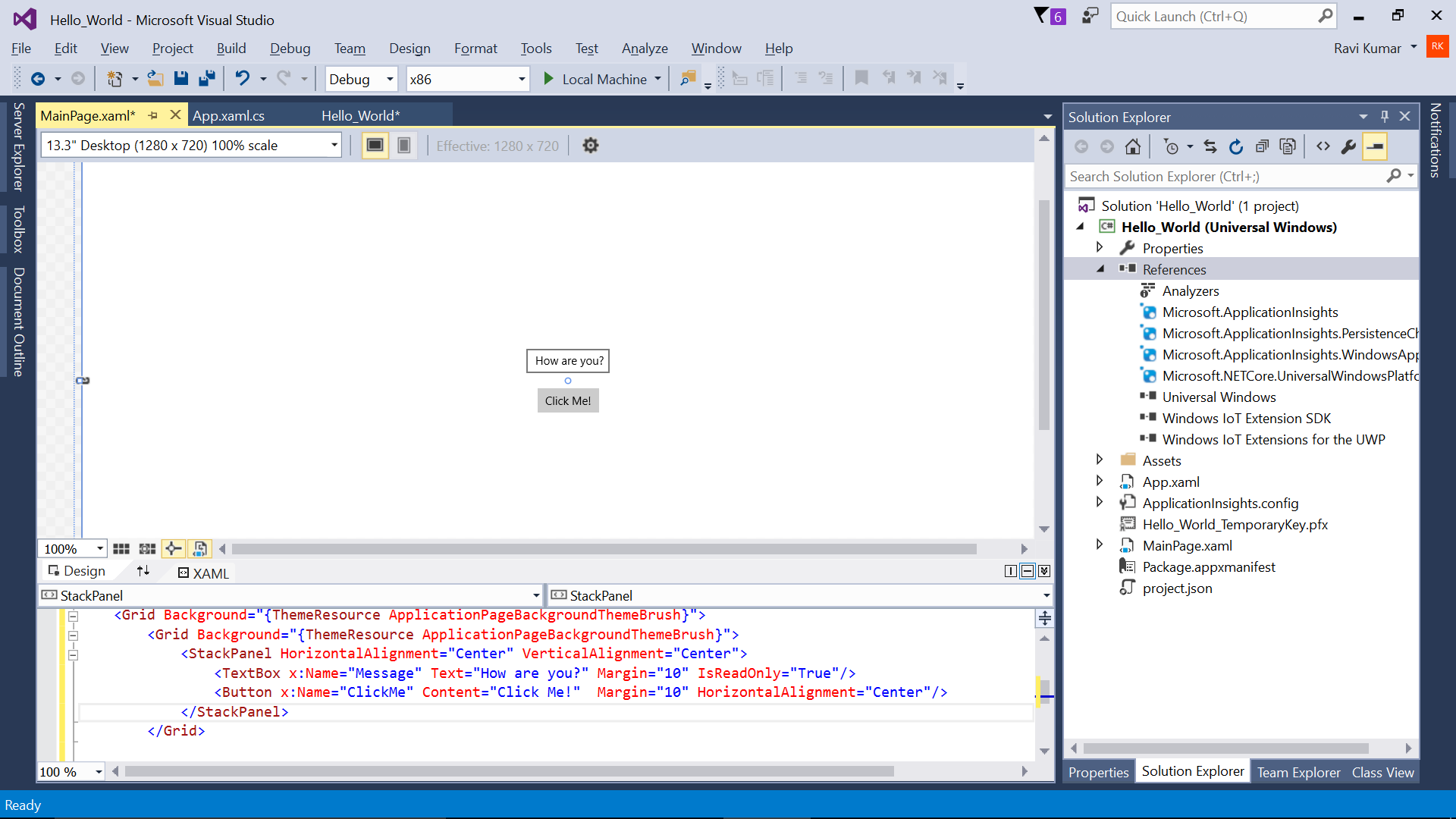This screenshot has height=819, width=1456.
Task: Open the designer settings gear icon
Action: tap(591, 146)
